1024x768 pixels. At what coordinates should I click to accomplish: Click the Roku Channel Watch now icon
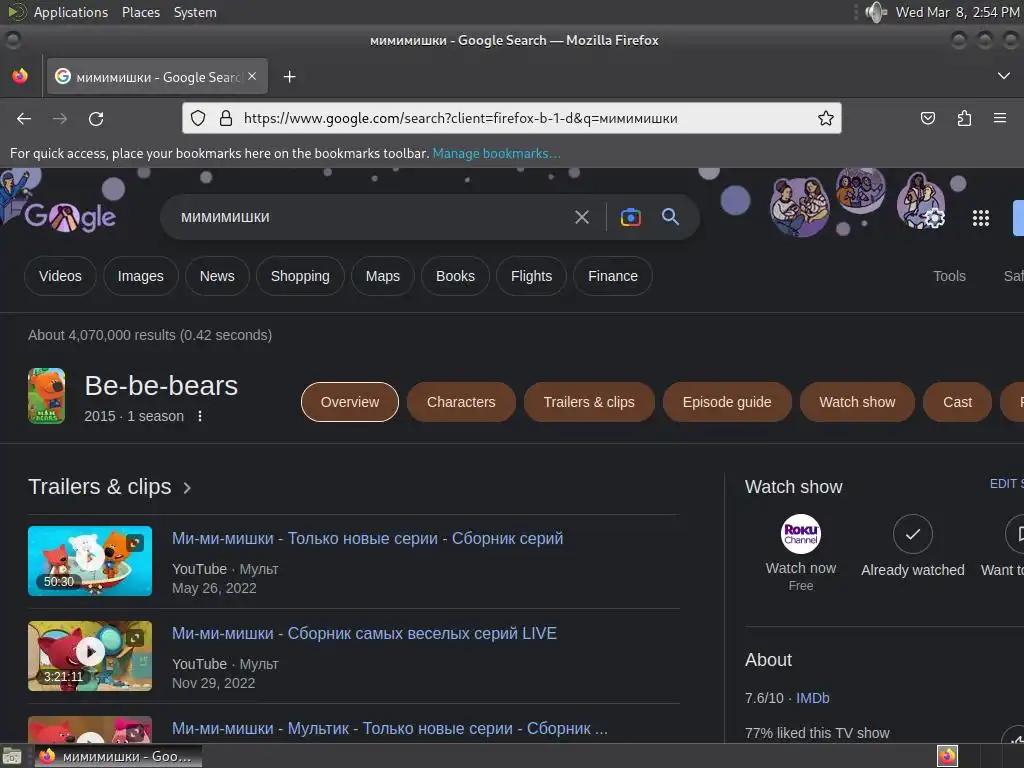click(x=801, y=534)
